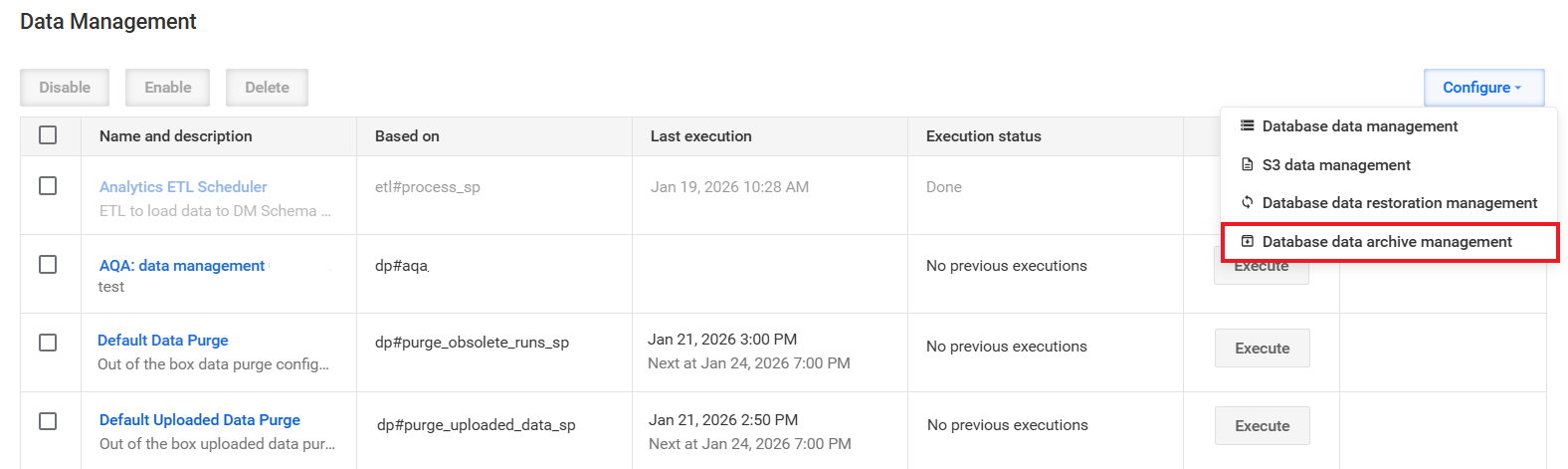The height and width of the screenshot is (469, 1568).
Task: Open the Analytics ETL Scheduler link
Action: click(183, 186)
